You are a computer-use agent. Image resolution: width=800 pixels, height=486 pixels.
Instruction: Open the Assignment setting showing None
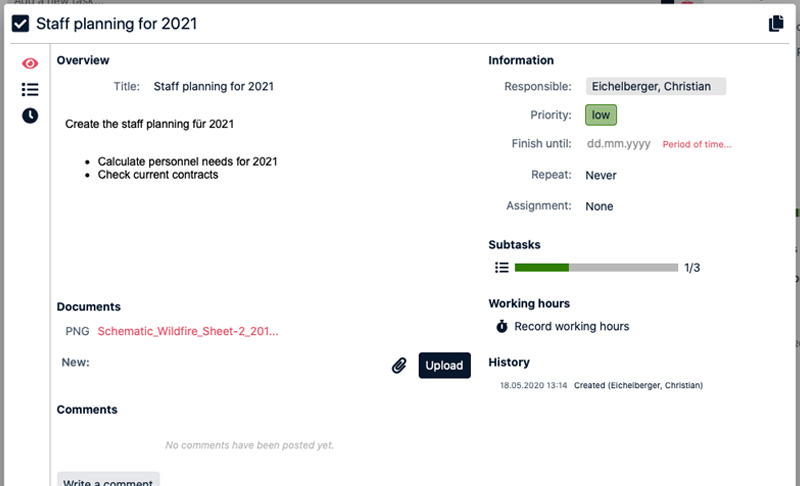coord(600,206)
